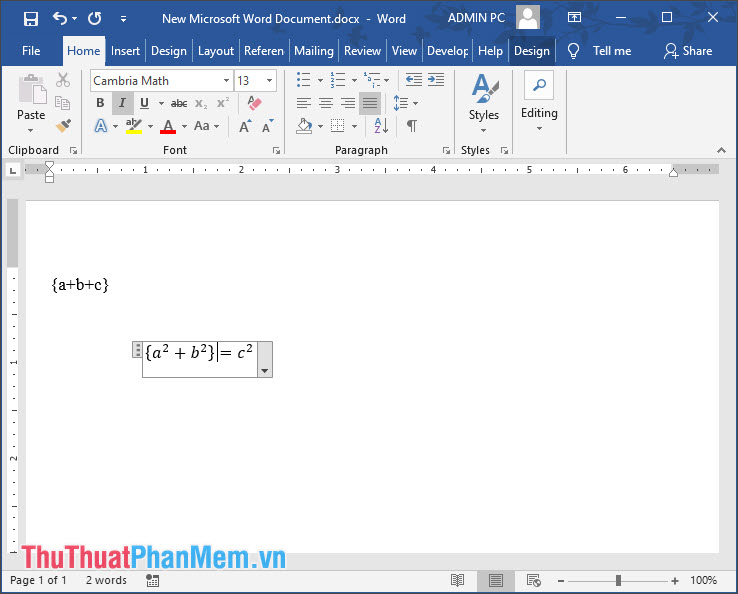The height and width of the screenshot is (594, 738).
Task: Open Paragraph dialog launcher
Action: (x=446, y=151)
